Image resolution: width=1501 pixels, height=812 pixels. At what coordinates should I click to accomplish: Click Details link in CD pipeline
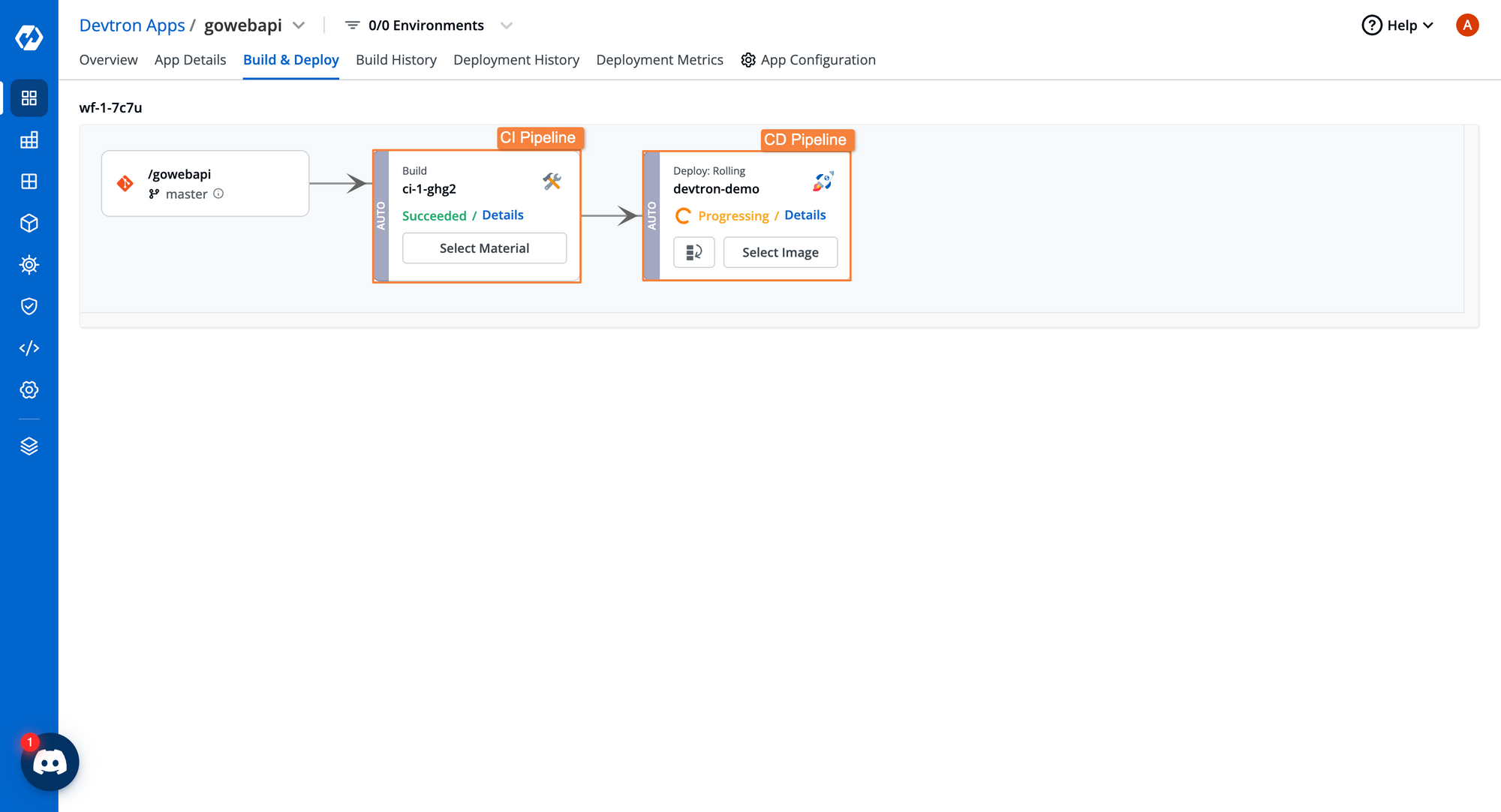(x=805, y=215)
